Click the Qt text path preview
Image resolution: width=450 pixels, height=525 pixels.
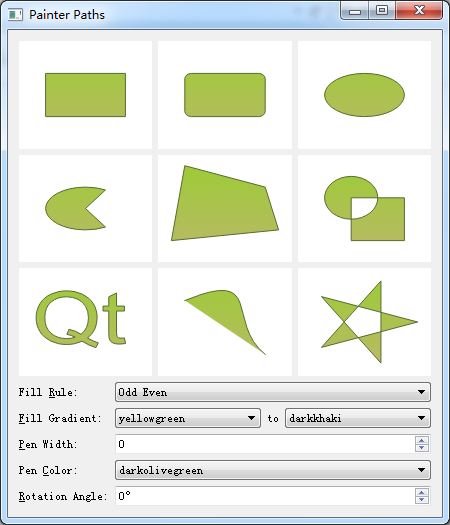tap(85, 321)
